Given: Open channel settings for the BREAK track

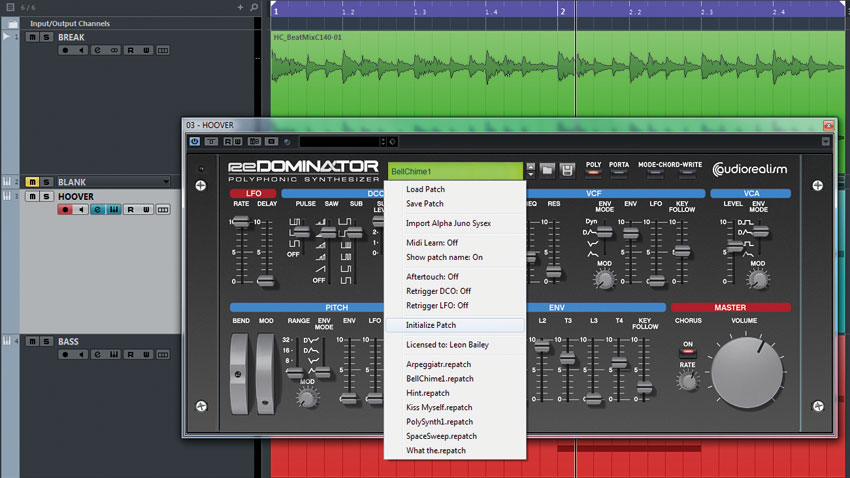Looking at the screenshot, I should click(98, 50).
